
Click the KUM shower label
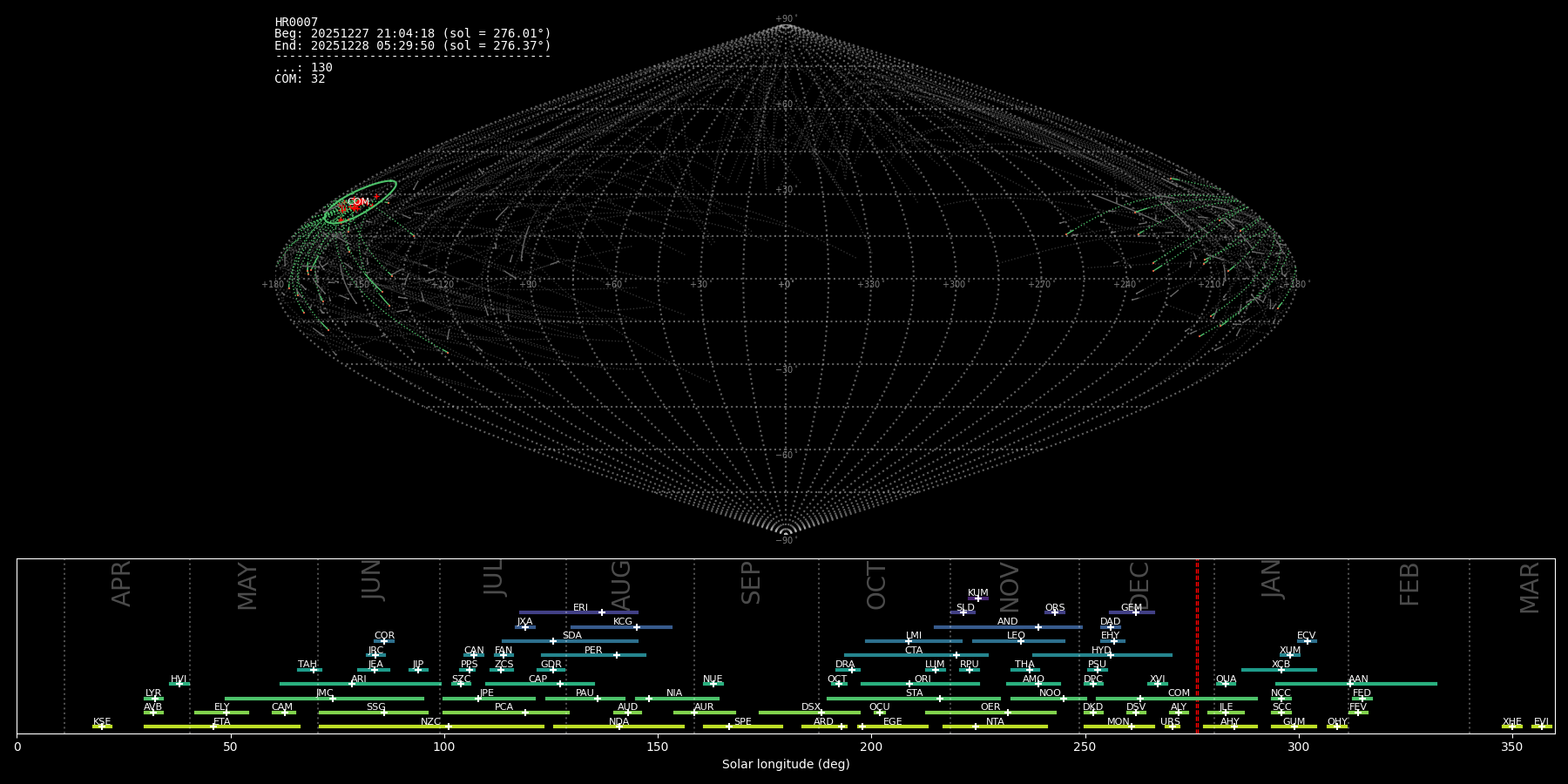pyautogui.click(x=977, y=592)
